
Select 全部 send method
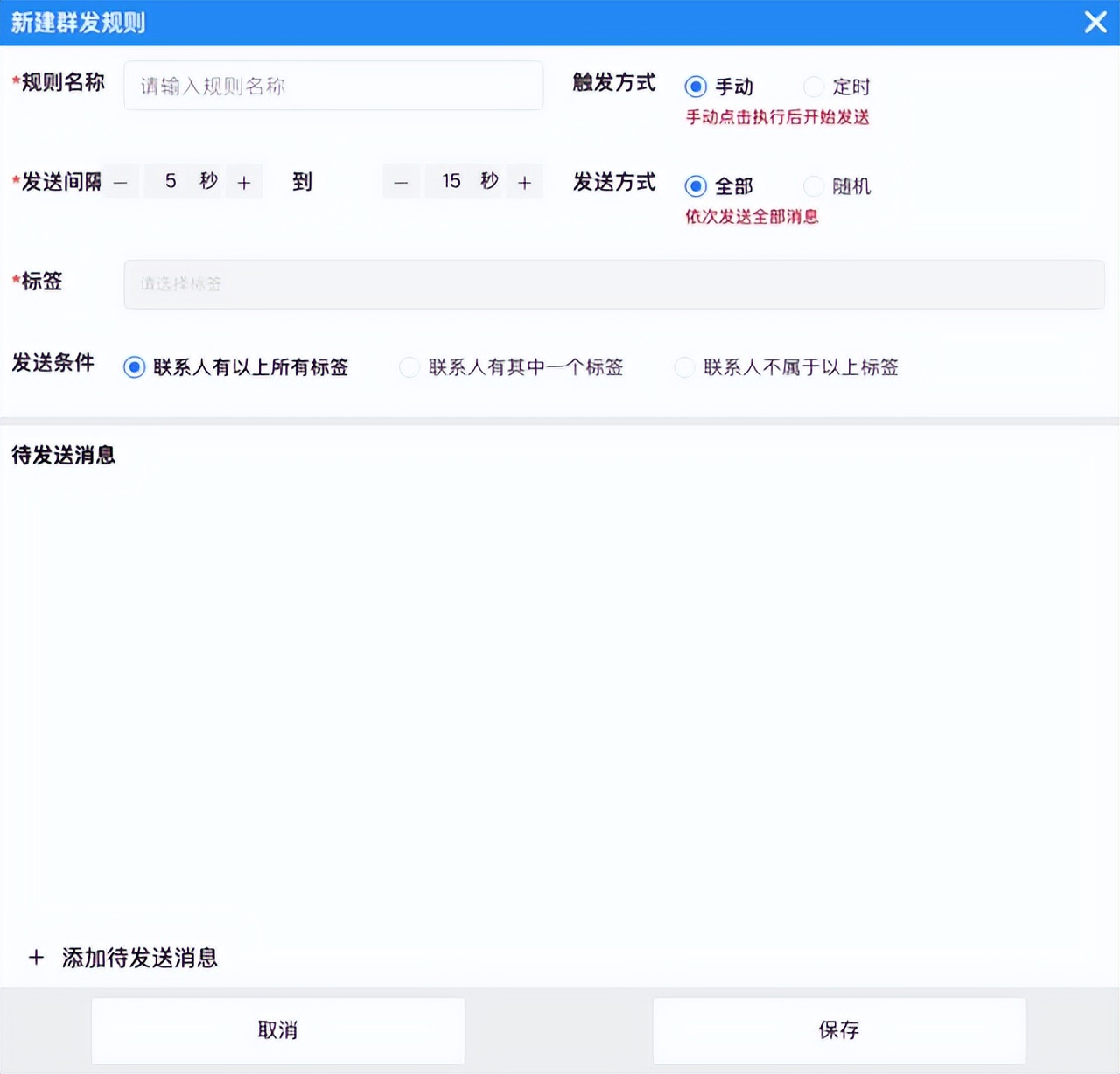pos(696,185)
